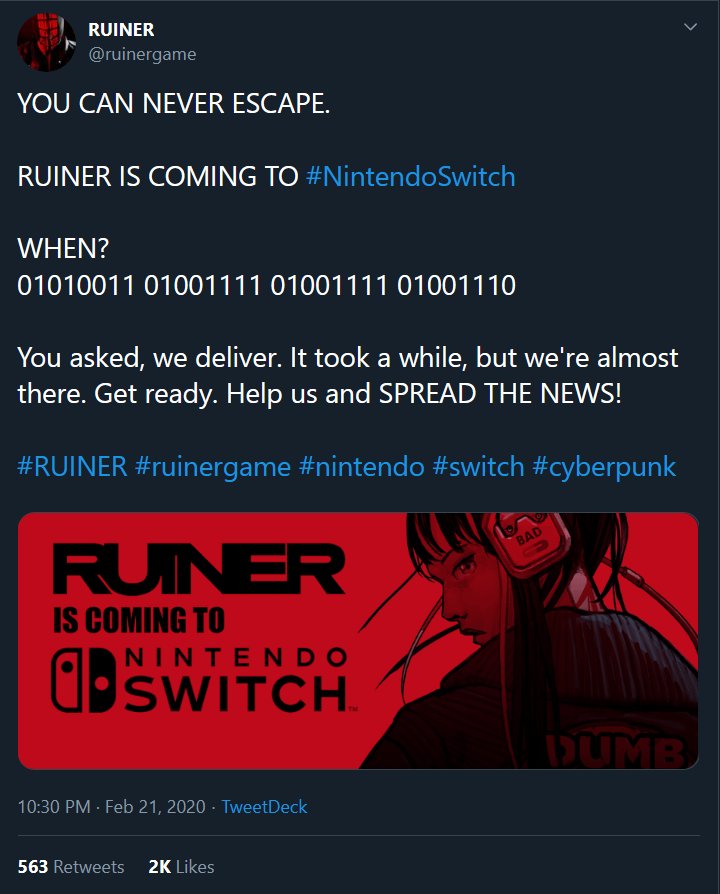Open the TweetDeck source link
Image resolution: width=720 pixels, height=894 pixels.
click(264, 807)
